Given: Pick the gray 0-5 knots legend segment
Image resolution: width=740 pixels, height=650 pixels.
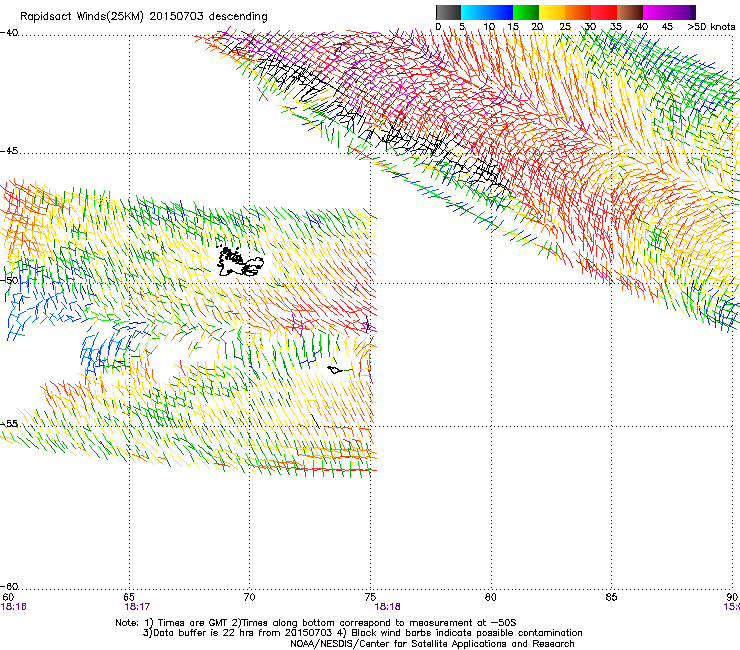Looking at the screenshot, I should coord(448,12).
